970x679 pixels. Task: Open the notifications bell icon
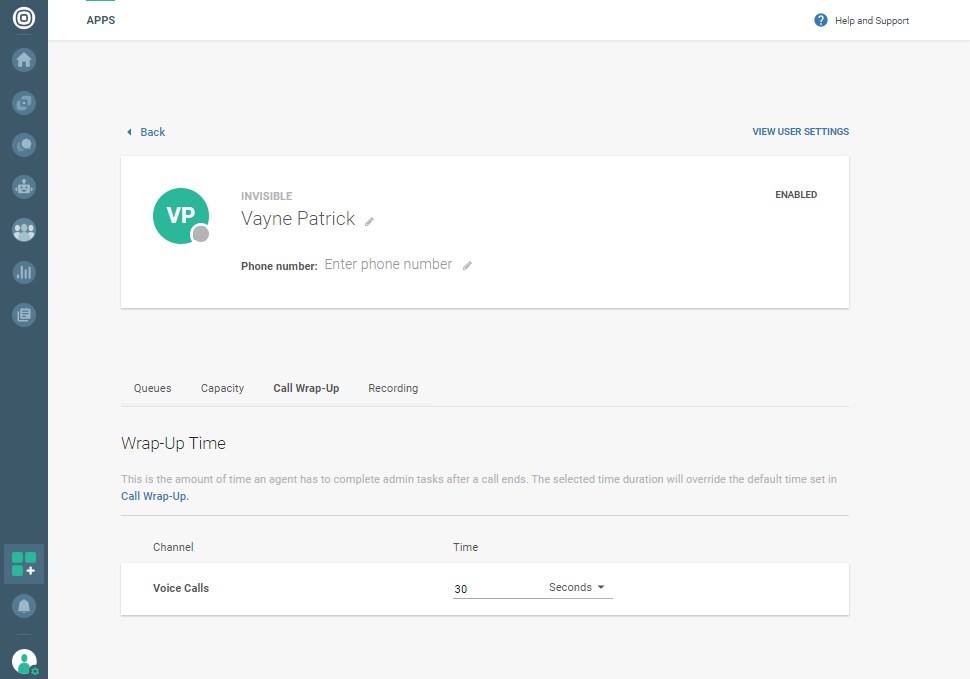pyautogui.click(x=24, y=605)
